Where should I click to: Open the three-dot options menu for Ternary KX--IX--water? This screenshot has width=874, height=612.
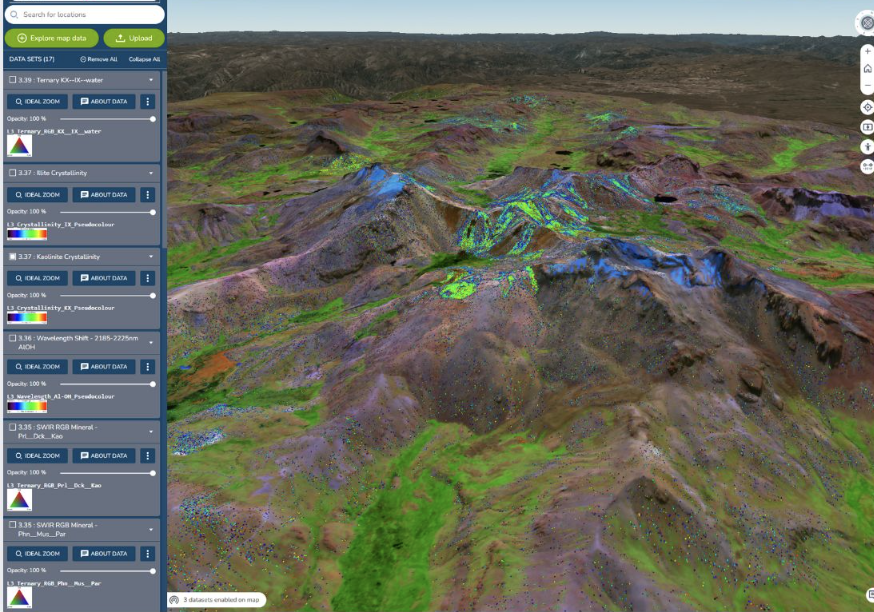pyautogui.click(x=147, y=100)
